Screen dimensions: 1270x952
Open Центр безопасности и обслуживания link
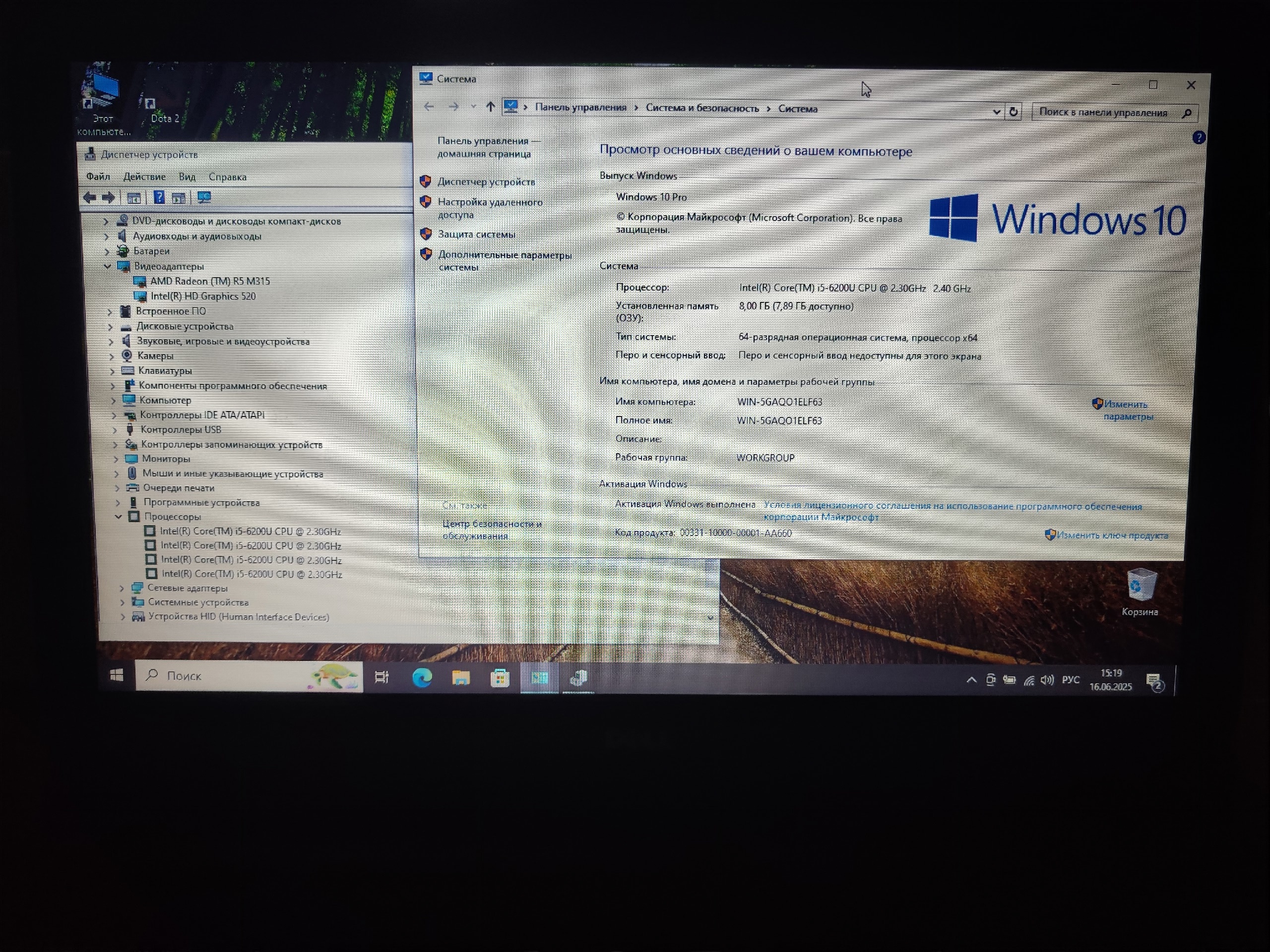coord(492,530)
